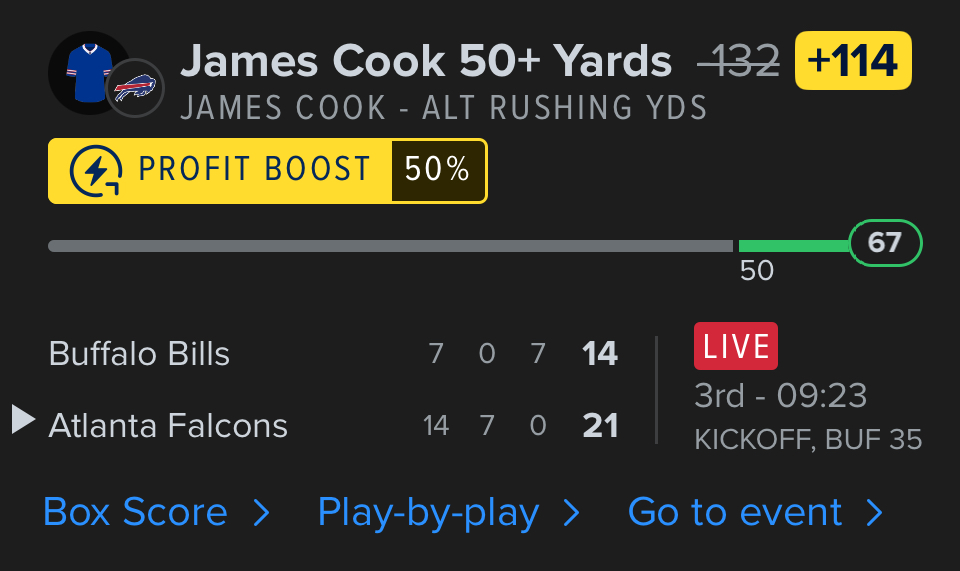Screen dimensions: 960x571
Task: Click the 50% boost percentage label
Action: (x=437, y=171)
